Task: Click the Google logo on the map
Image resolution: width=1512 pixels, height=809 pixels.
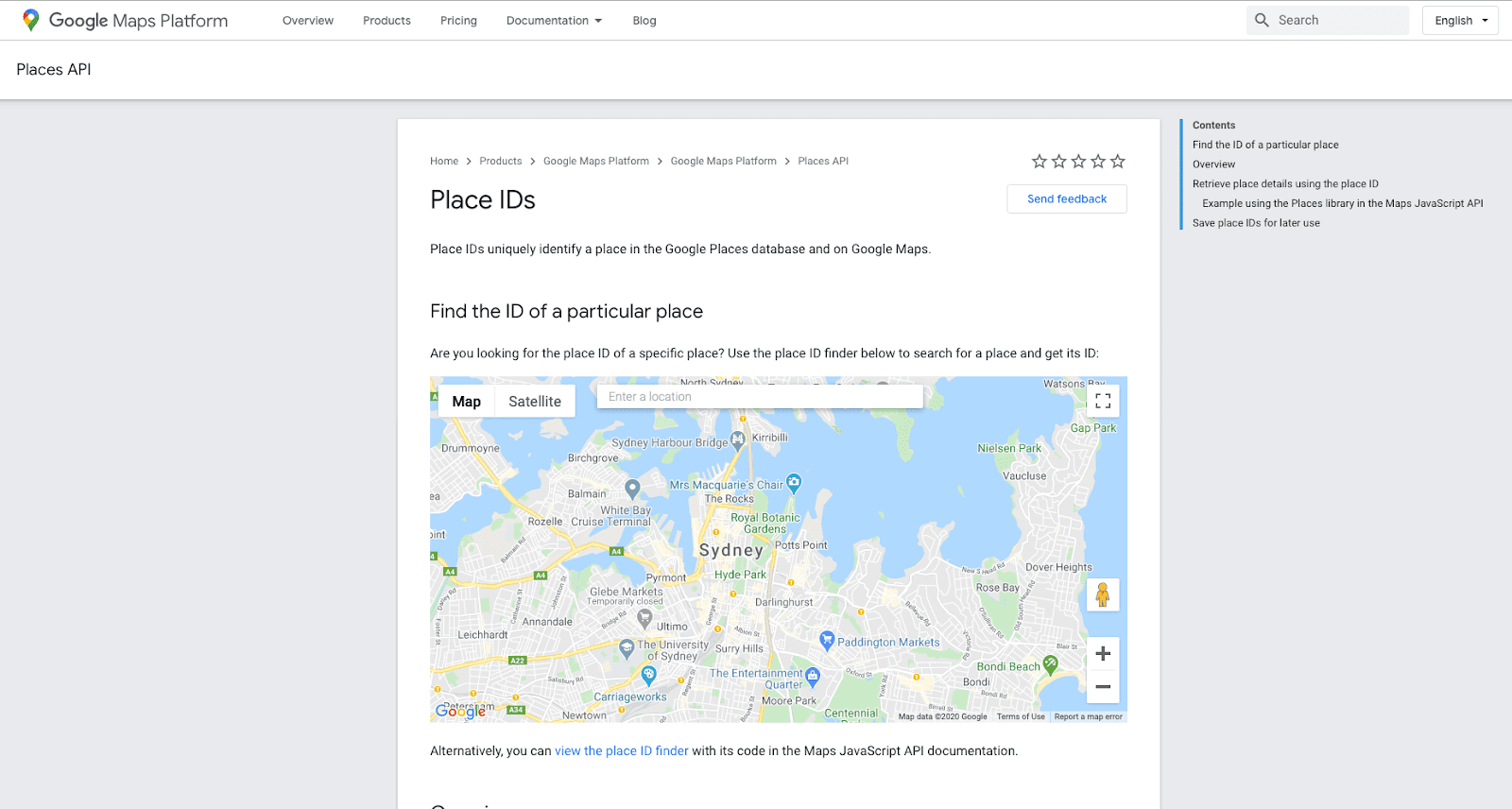Action: 461,711
